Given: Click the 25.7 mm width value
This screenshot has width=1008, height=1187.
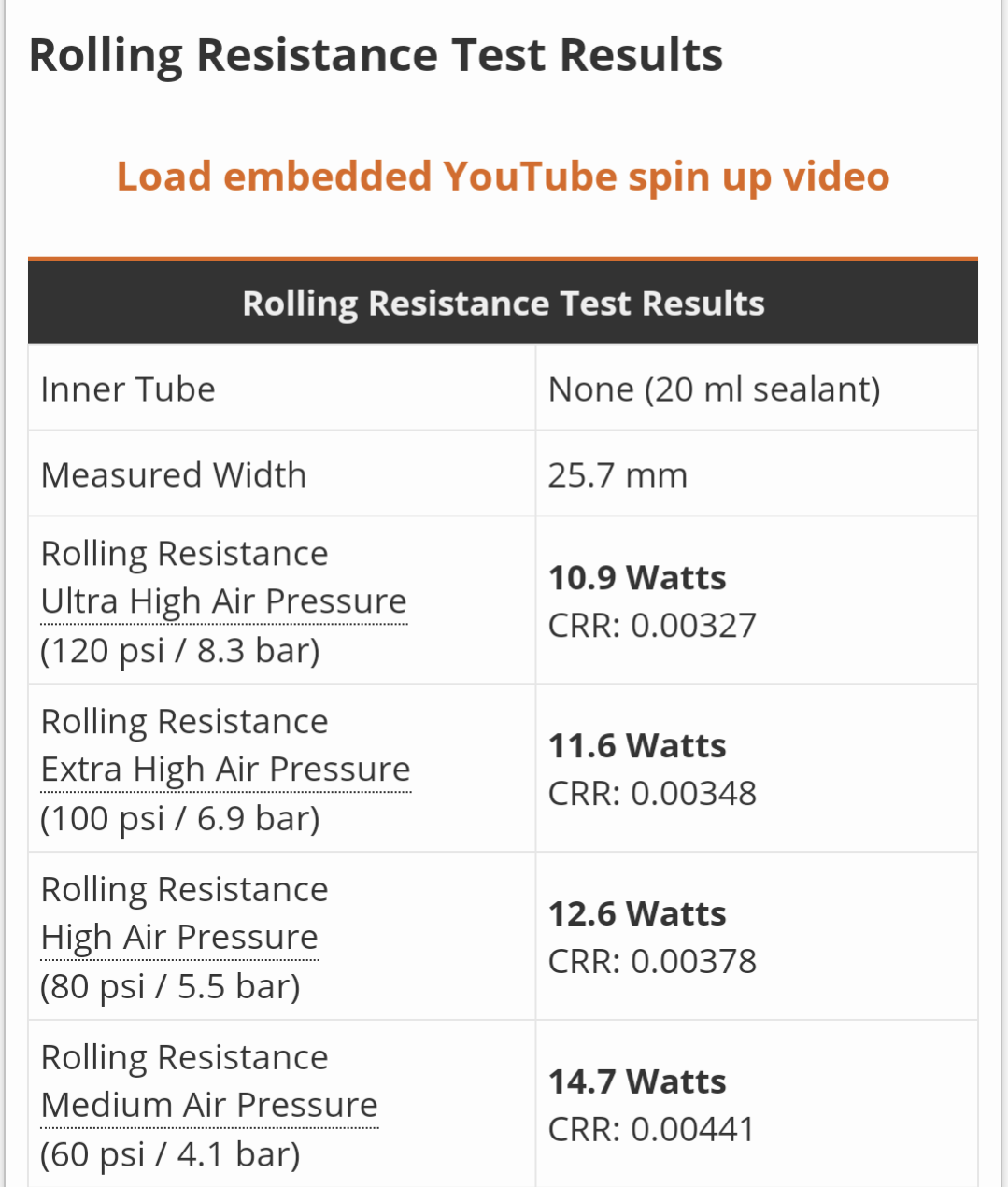Looking at the screenshot, I should click(x=618, y=474).
